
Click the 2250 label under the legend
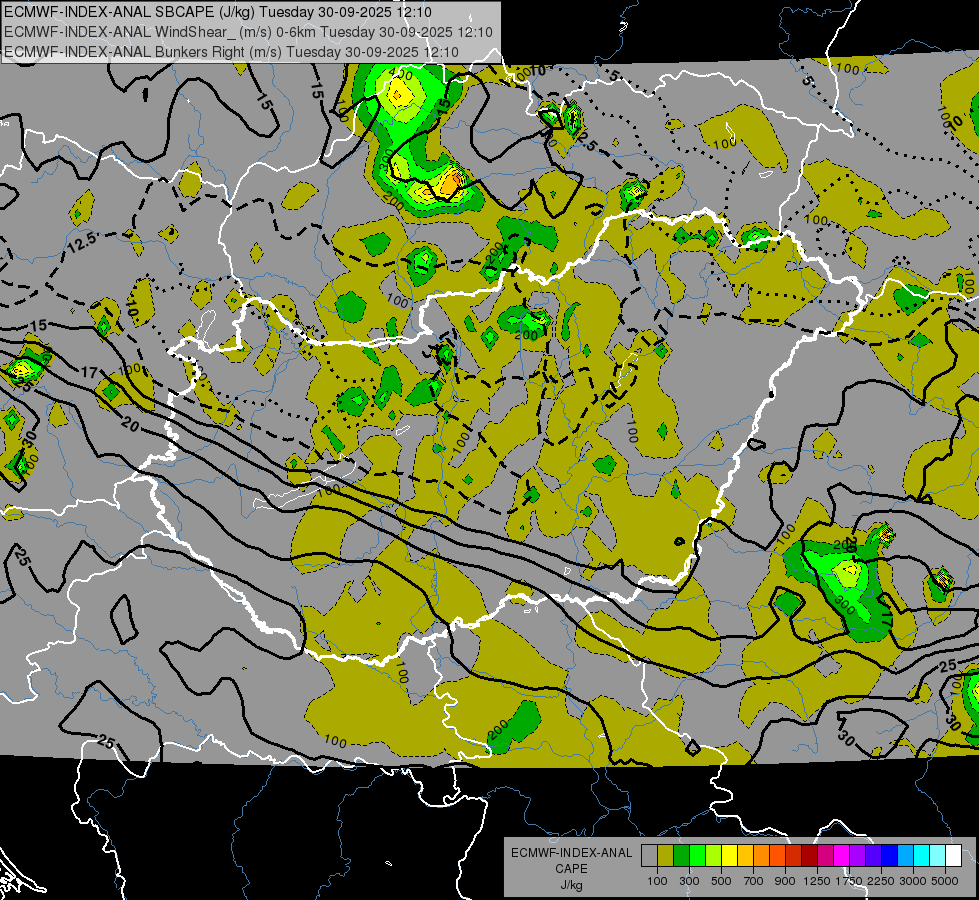coord(881,881)
